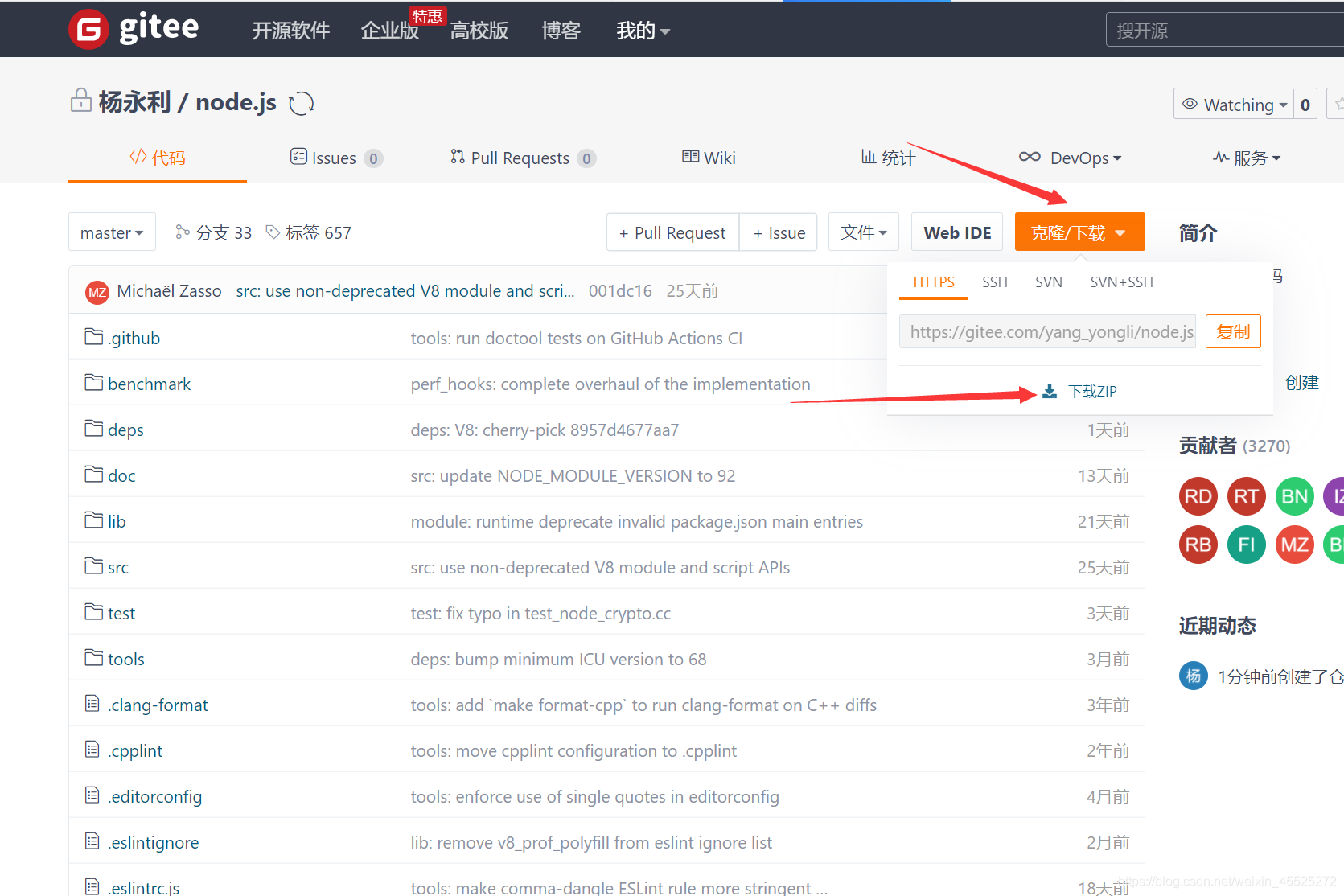Open the Watching dropdown
The image size is (1344, 896).
(1234, 105)
